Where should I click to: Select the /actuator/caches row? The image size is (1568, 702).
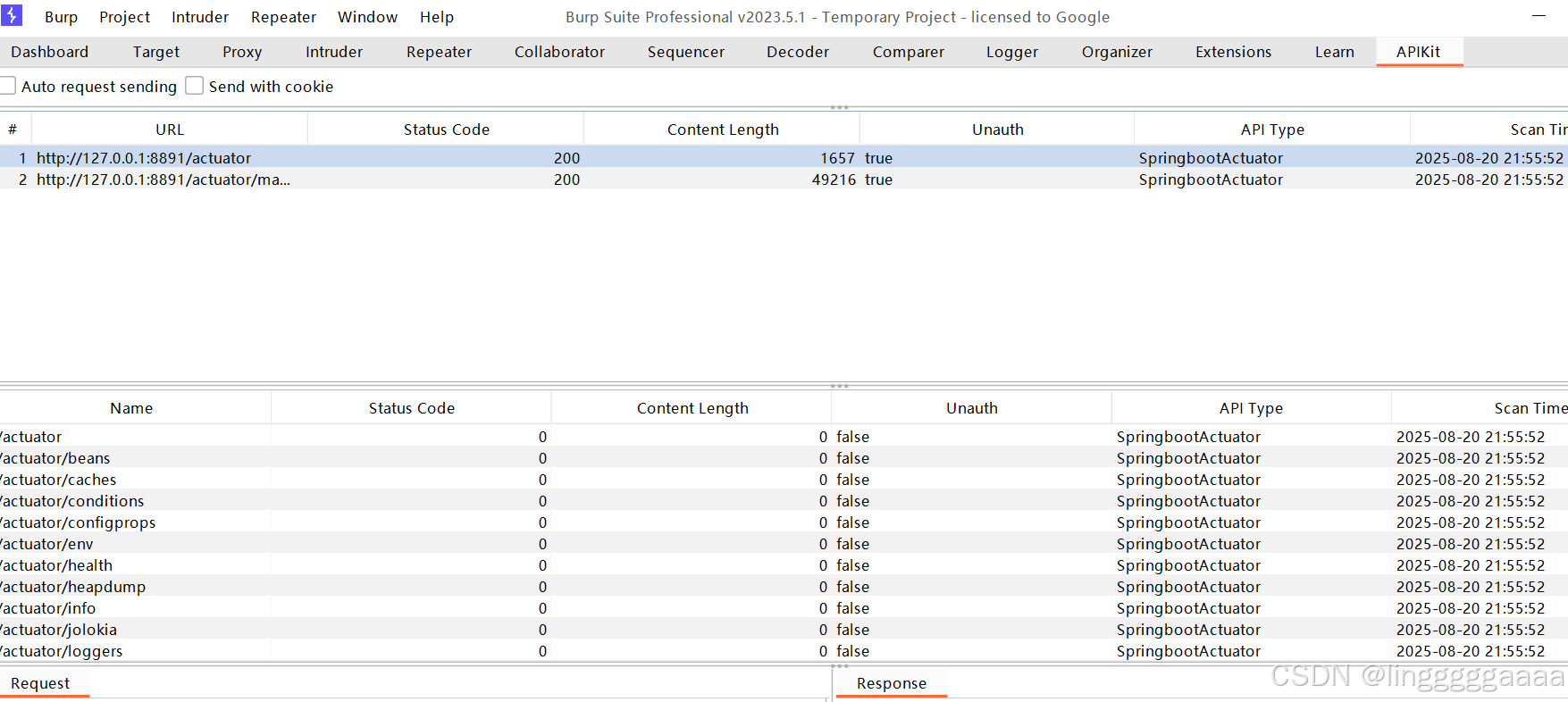click(x=784, y=480)
